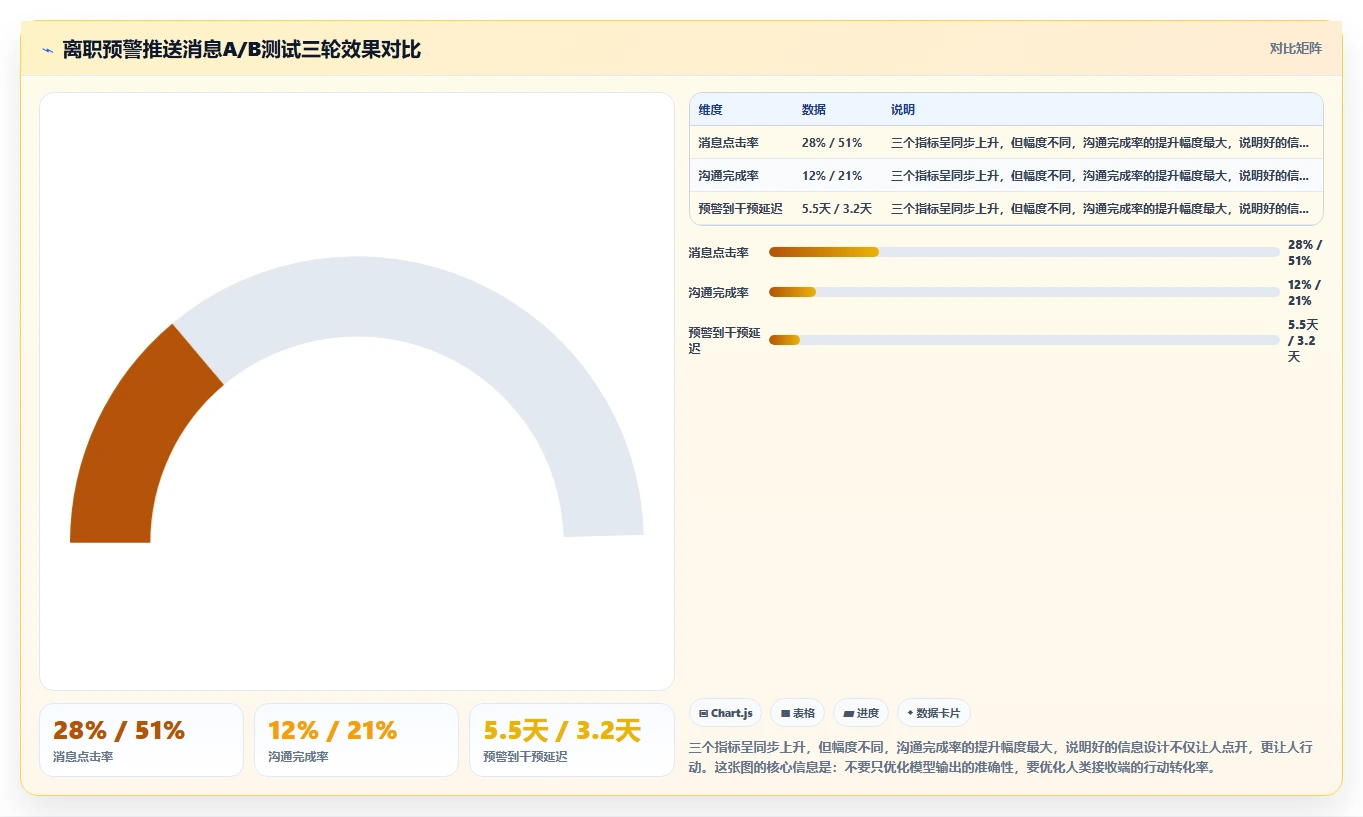
Task: Click the 5.5天 / 3.2天 value beside progress bar
Action: coord(1304,341)
